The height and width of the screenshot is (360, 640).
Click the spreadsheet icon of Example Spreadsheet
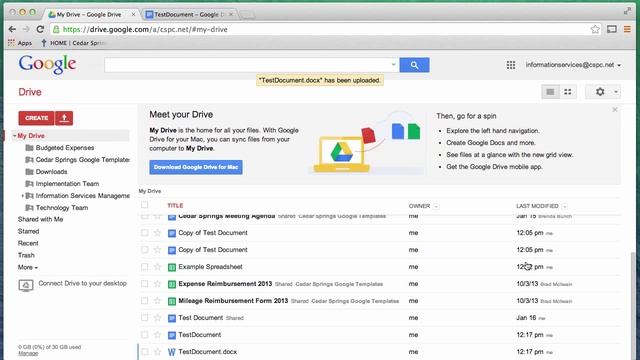point(172,267)
